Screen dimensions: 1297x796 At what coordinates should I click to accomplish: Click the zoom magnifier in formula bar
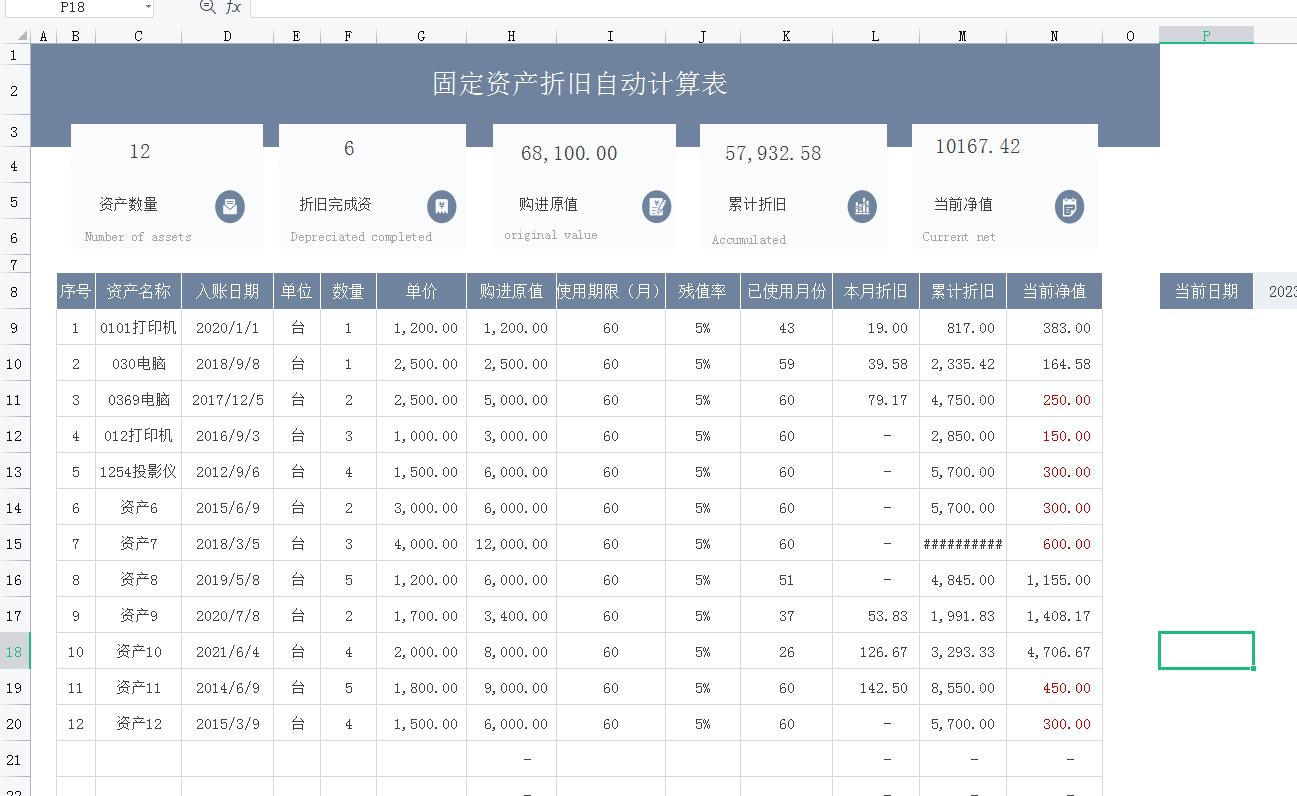207,7
